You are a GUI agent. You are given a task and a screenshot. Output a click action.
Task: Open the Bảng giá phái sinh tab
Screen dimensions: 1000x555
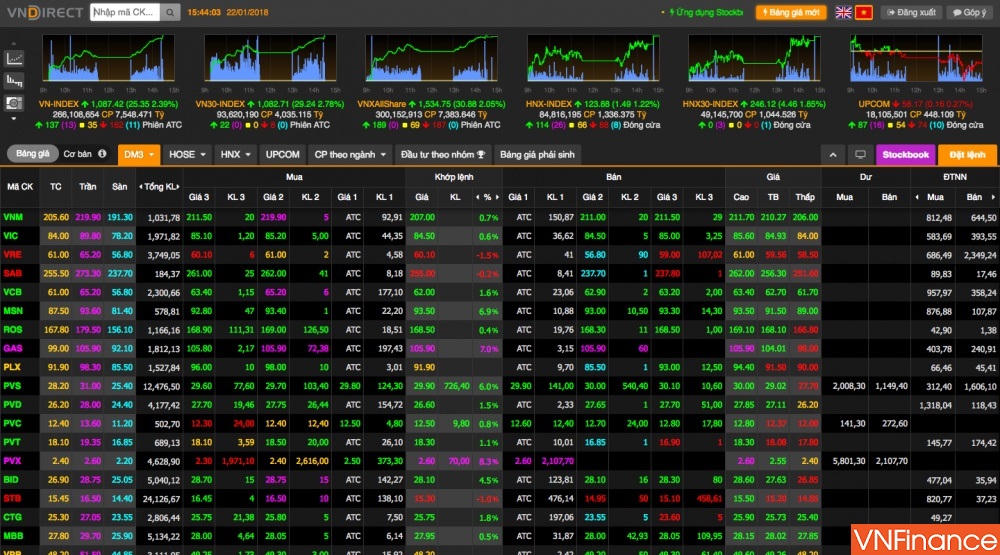pyautogui.click(x=538, y=155)
